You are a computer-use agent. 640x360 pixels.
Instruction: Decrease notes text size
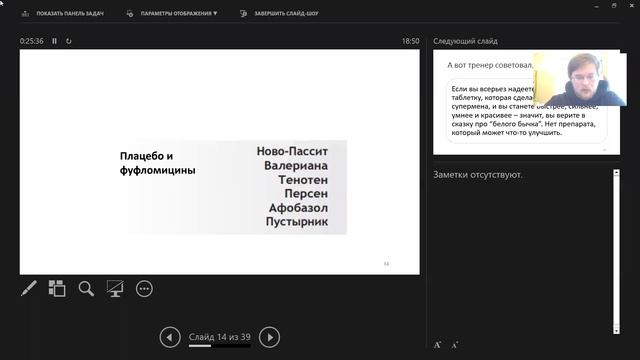click(x=455, y=345)
